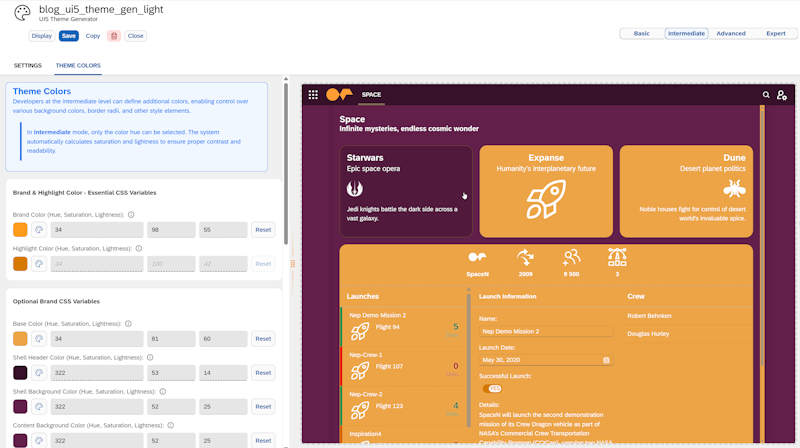Reset the Base Color values
This screenshot has width=800, height=448.
[263, 339]
